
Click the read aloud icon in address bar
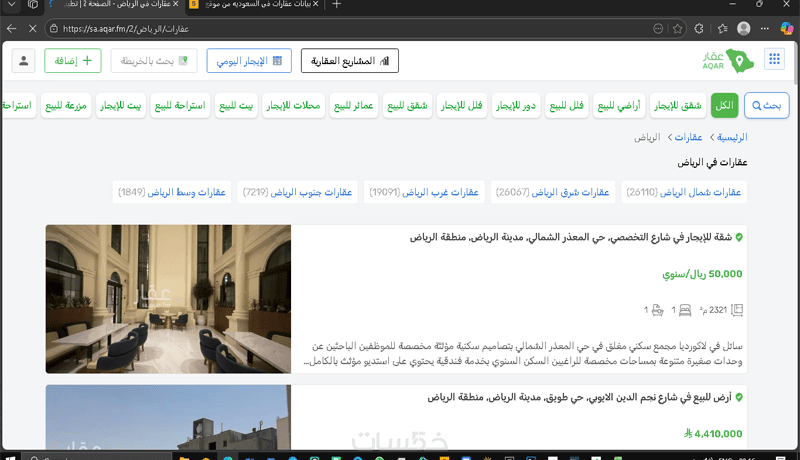pyautogui.click(x=658, y=29)
